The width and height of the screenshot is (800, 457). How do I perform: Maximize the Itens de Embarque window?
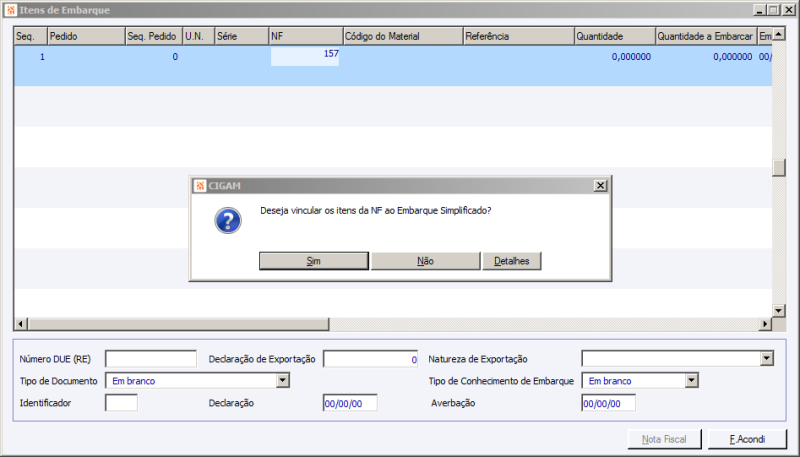point(773,10)
